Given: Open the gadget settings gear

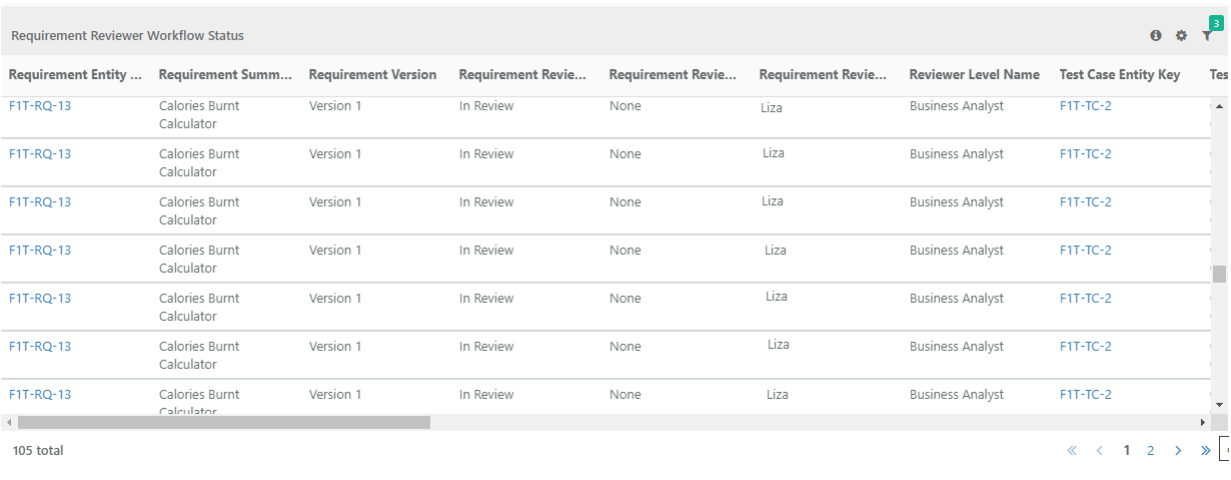Looking at the screenshot, I should click(x=1181, y=35).
